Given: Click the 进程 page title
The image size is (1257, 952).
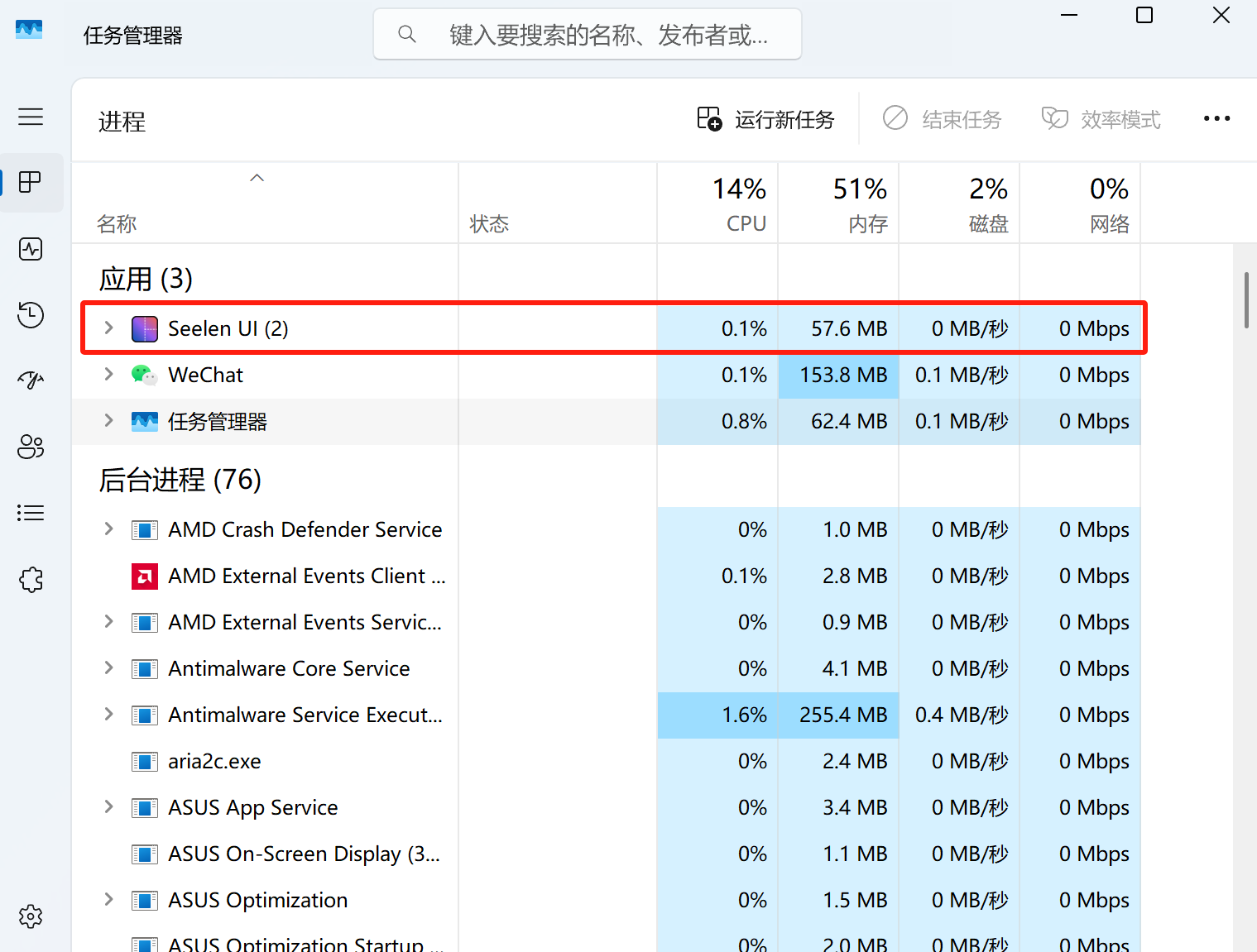Looking at the screenshot, I should click(x=122, y=122).
